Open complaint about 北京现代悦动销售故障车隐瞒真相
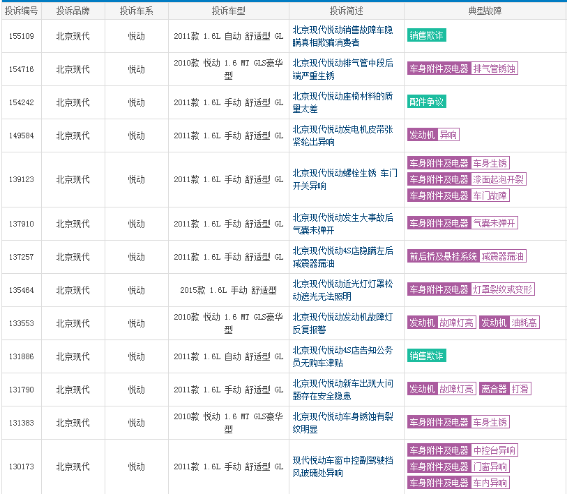Viewport: 568px width, 495px height. (343, 36)
